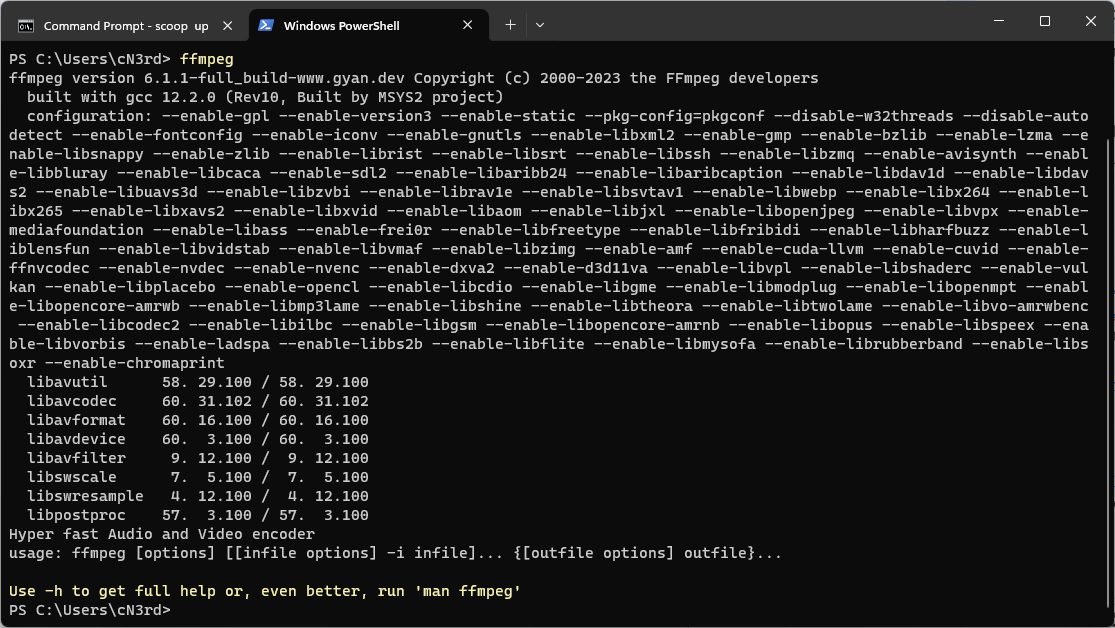Maximize the terminal window
The height and width of the screenshot is (628, 1115).
coord(1045,21)
